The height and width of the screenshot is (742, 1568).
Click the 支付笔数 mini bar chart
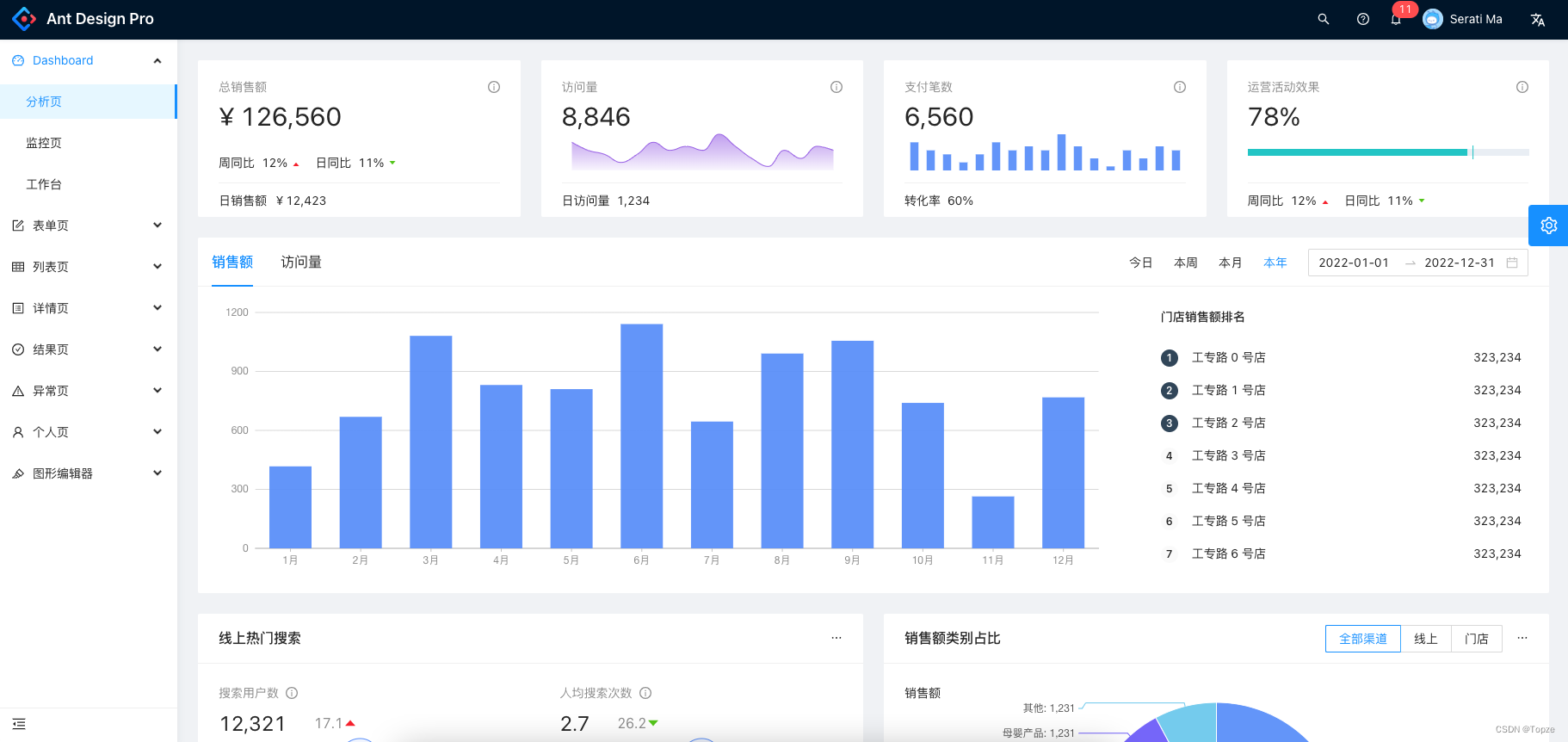1045,152
